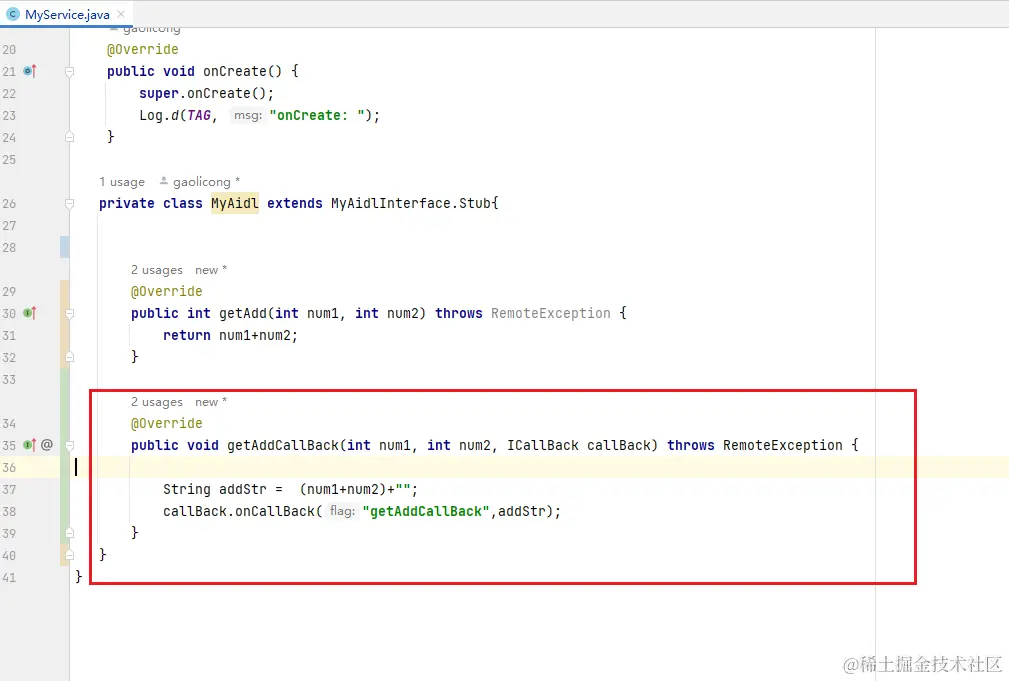The height and width of the screenshot is (681, 1009).
Task: Click the super.onCreate() call
Action: [x=207, y=93]
